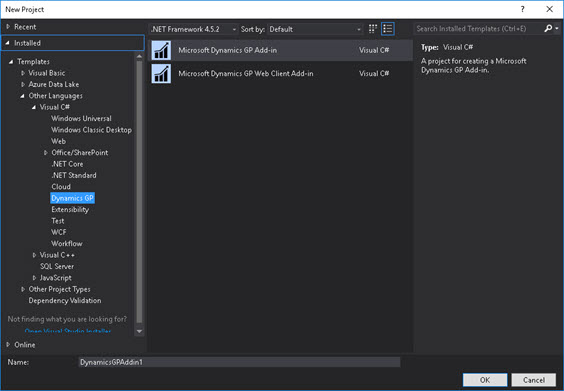Click the project Name input field
Screen dimensions: 564x391
pyautogui.click(x=239, y=362)
